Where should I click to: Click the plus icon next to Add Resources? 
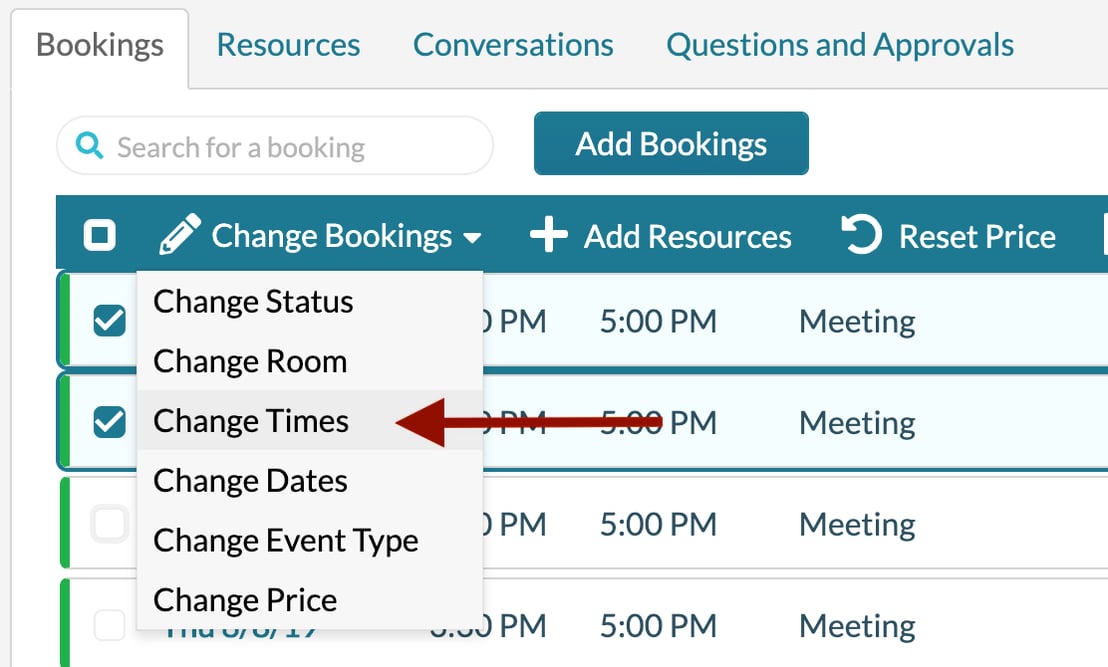tap(548, 235)
